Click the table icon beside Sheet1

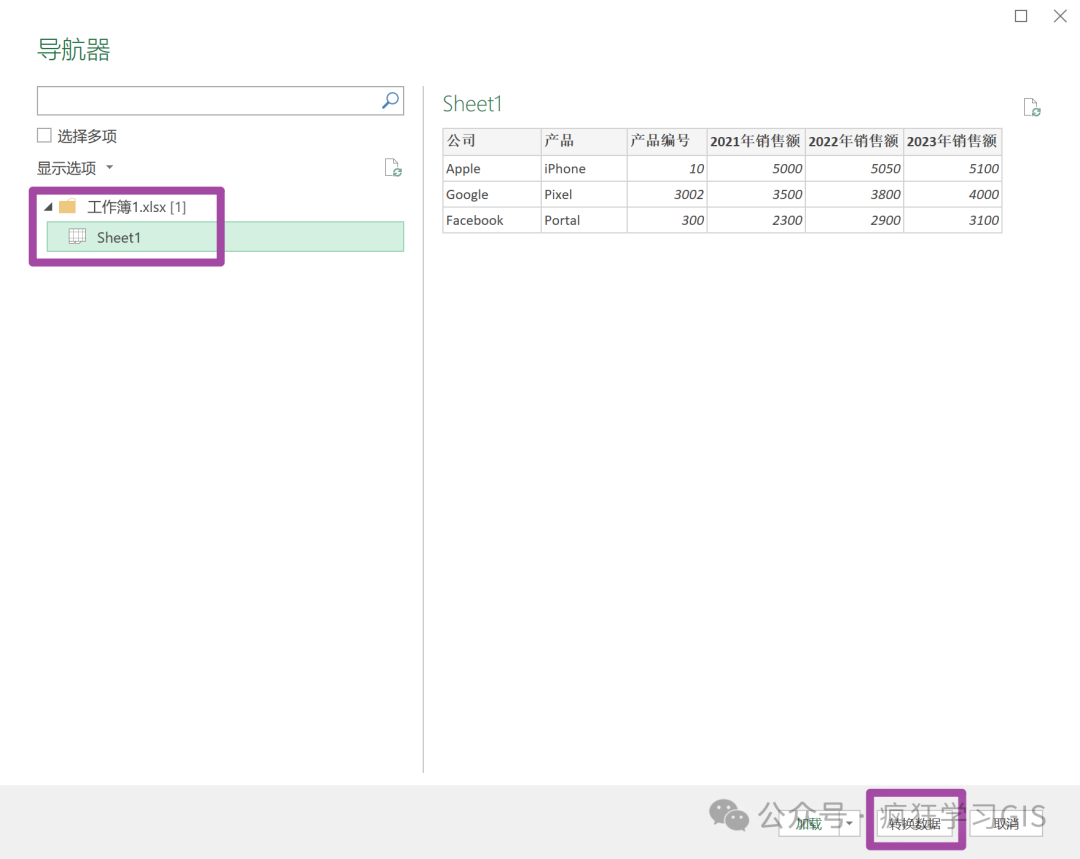(77, 237)
